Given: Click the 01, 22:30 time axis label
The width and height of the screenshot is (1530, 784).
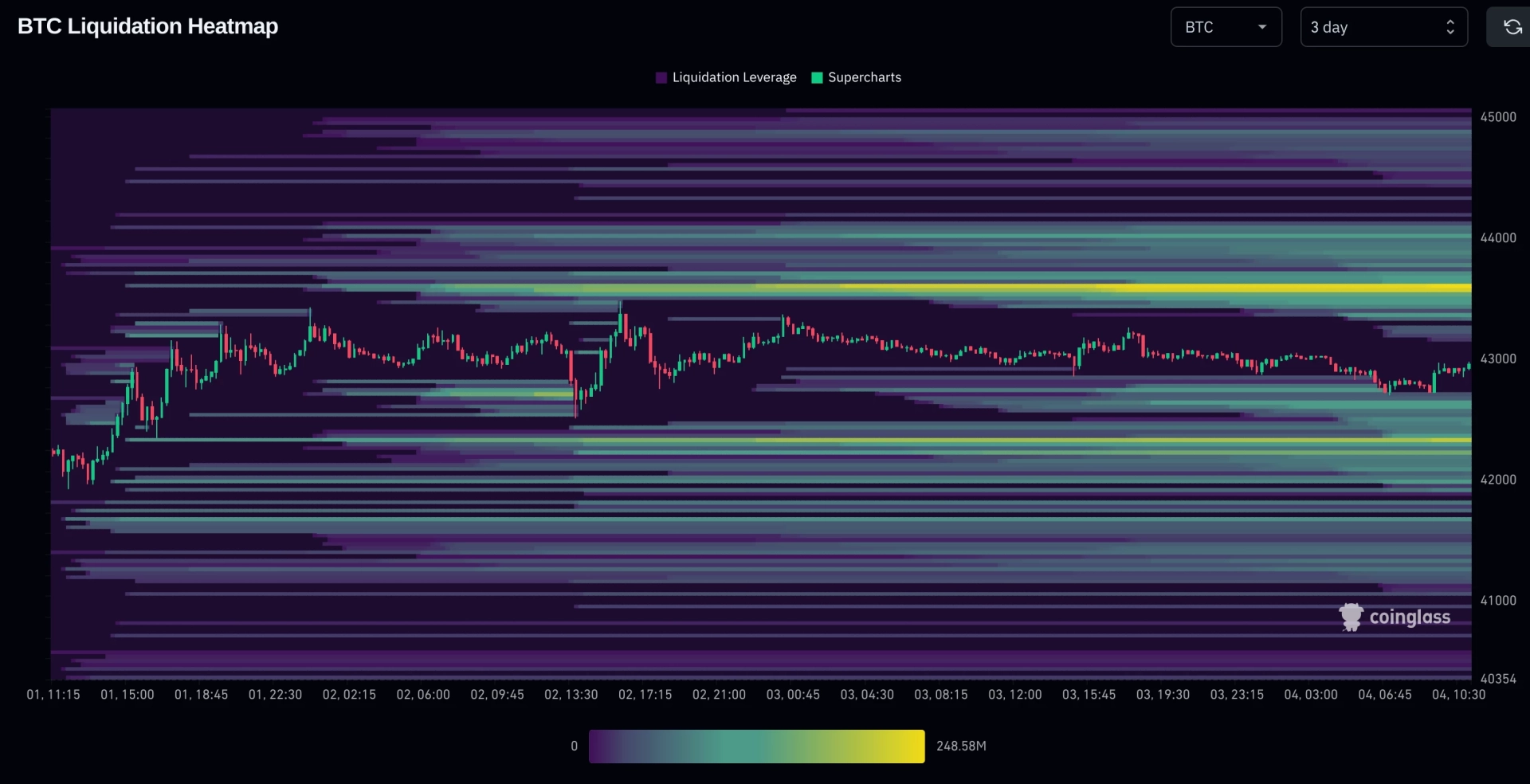Looking at the screenshot, I should click(276, 695).
